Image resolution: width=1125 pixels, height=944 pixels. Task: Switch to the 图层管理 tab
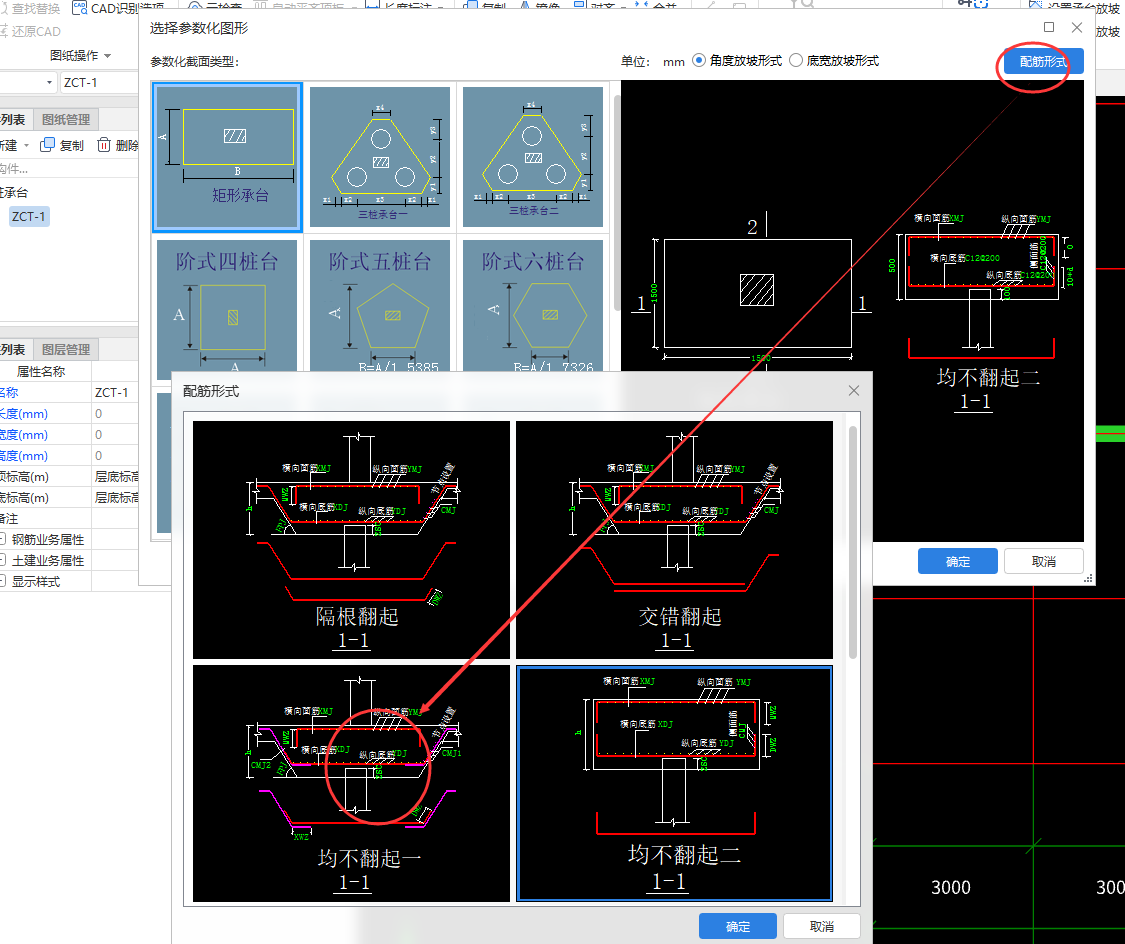(x=66, y=350)
